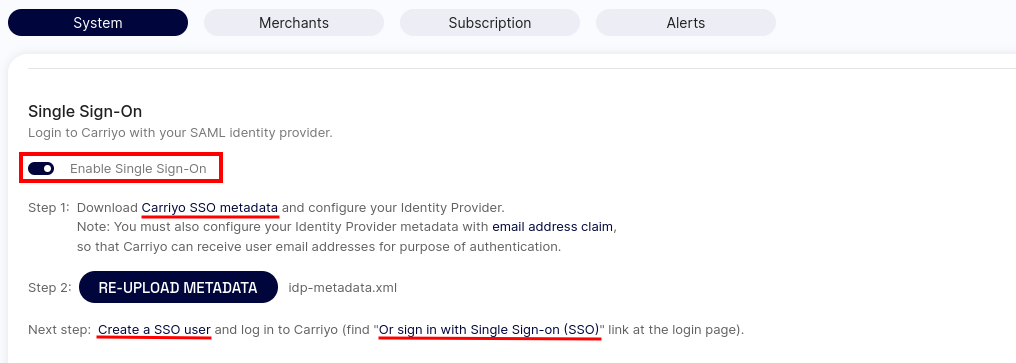Screen dimensions: 1016x363
Task: Click the Enable Single Sign-On label text
Action: (138, 169)
